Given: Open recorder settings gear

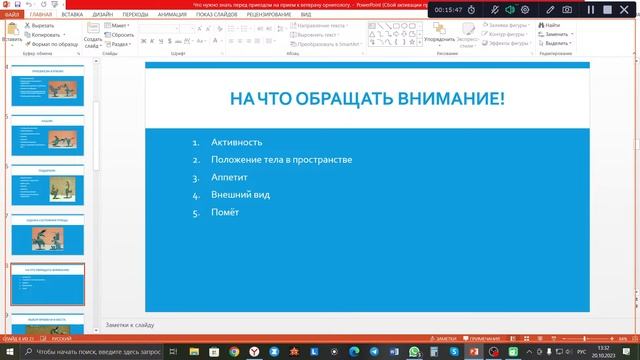Looking at the screenshot, I should click(525, 9).
